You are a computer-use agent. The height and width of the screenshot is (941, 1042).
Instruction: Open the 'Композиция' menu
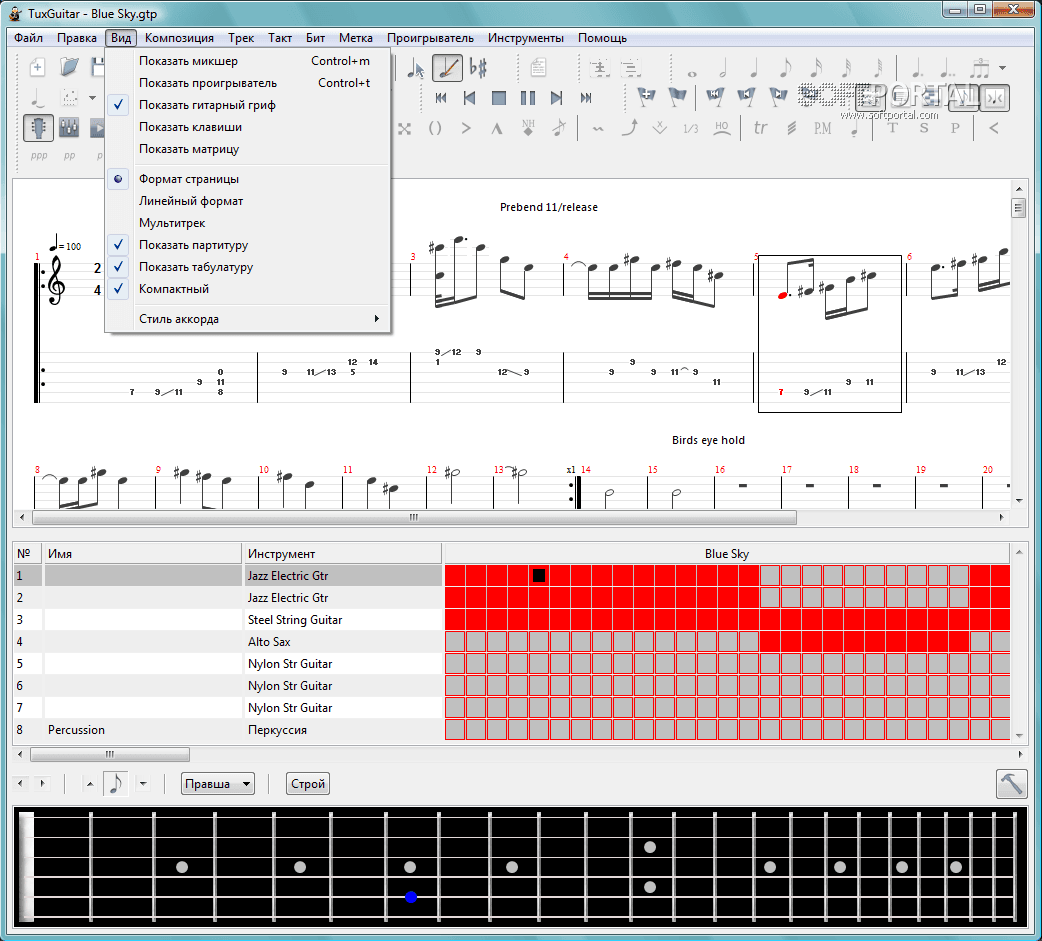pos(179,38)
